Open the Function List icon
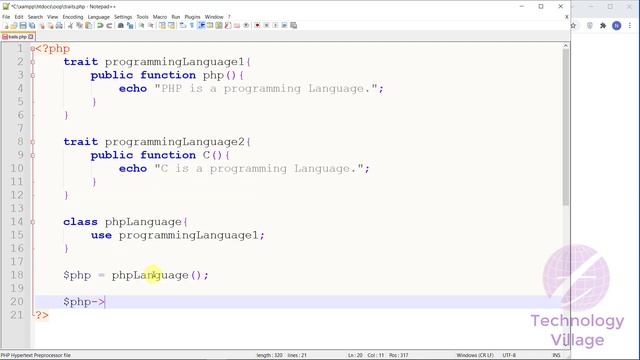Image resolution: width=640 pixels, height=360 pixels. point(228,25)
